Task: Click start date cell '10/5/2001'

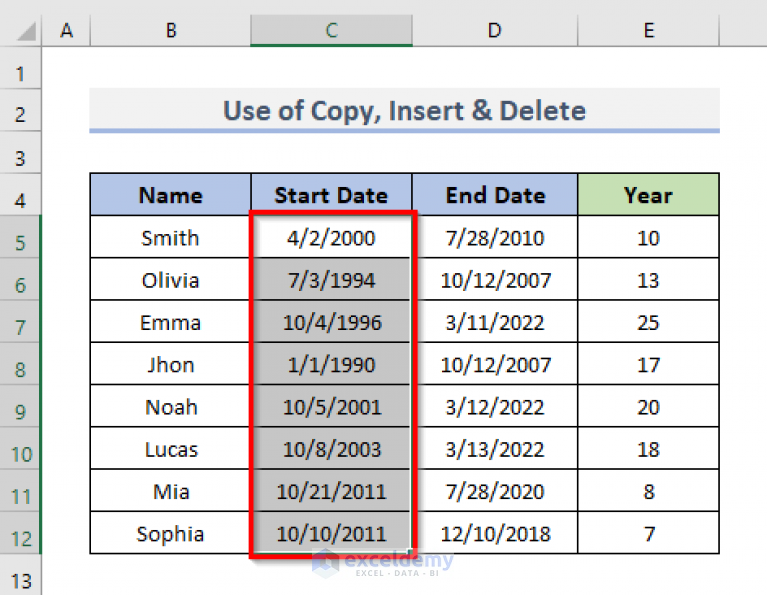Action: pyautogui.click(x=331, y=407)
